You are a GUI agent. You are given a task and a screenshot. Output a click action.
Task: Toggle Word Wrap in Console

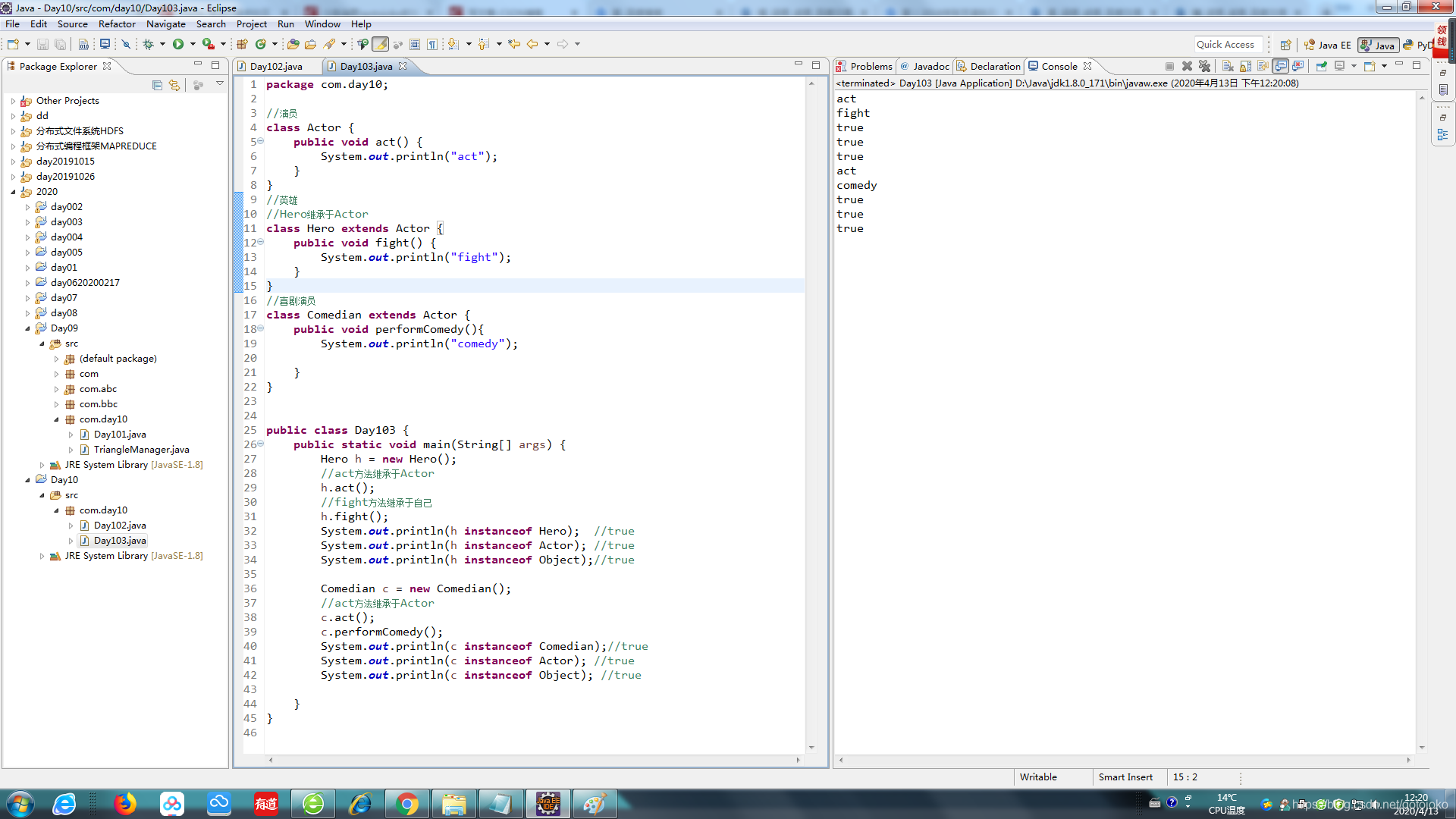click(1263, 66)
